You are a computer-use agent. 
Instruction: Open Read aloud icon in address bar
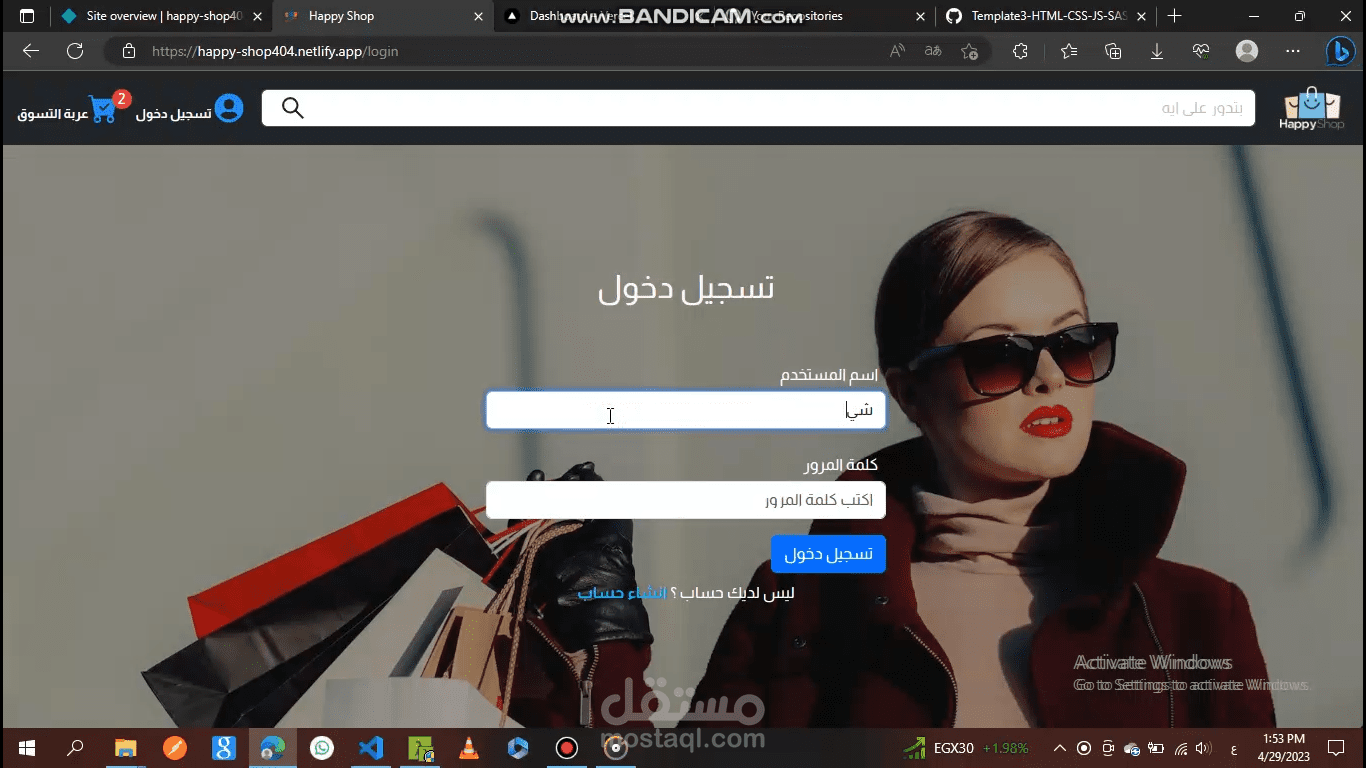tap(897, 51)
